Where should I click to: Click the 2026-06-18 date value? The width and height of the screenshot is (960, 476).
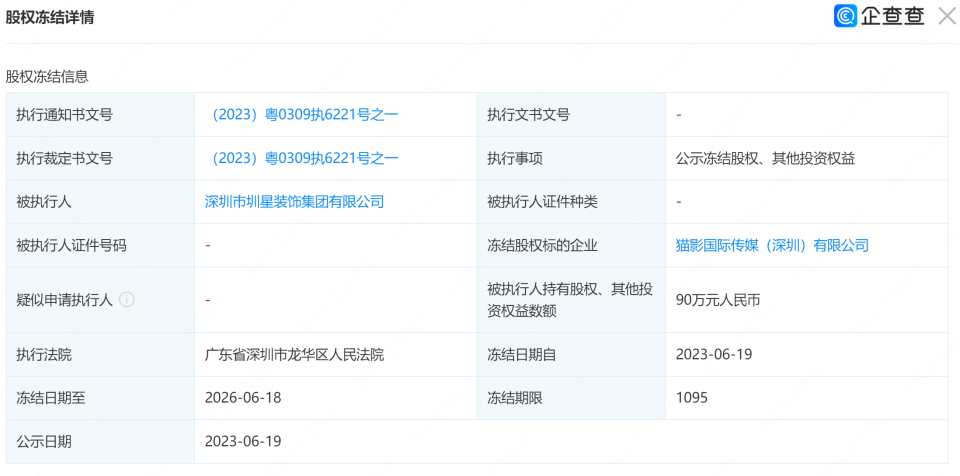[x=243, y=398]
